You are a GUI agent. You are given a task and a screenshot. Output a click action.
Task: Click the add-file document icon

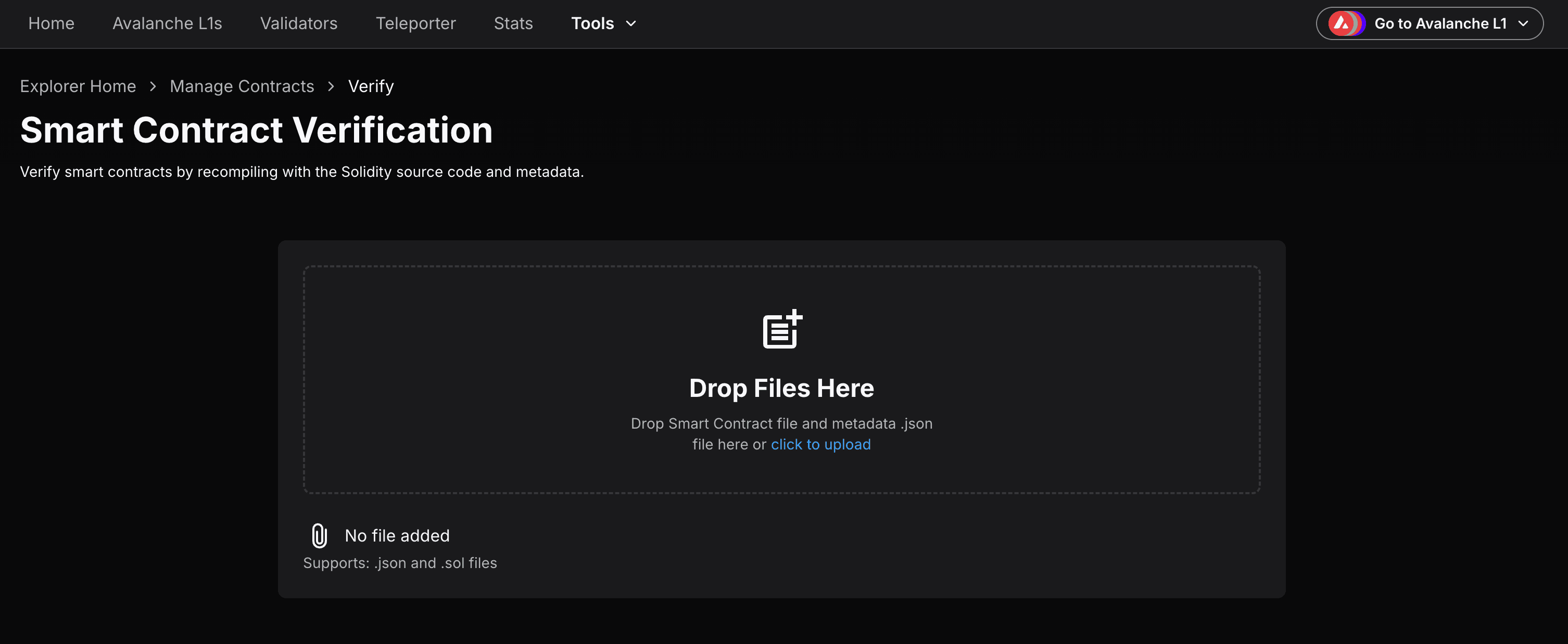tap(782, 329)
